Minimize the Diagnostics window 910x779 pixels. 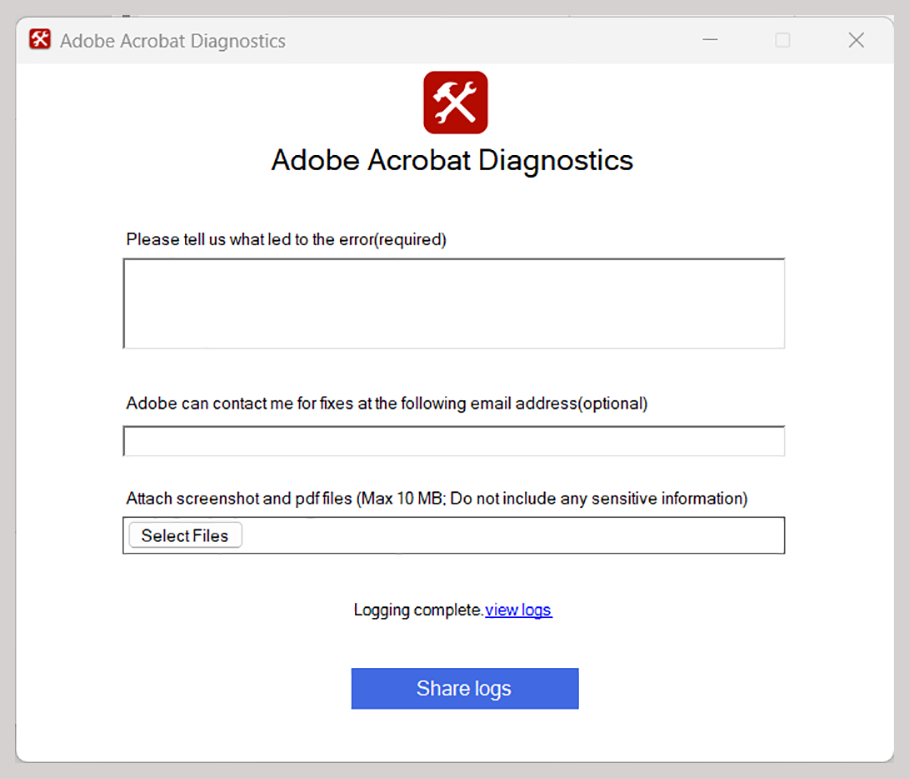pos(710,40)
